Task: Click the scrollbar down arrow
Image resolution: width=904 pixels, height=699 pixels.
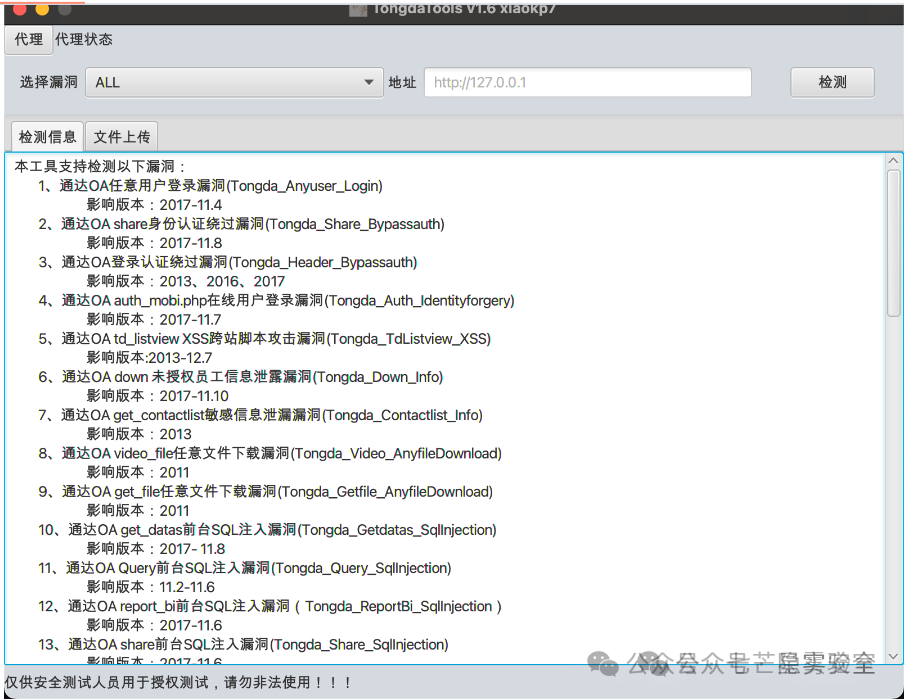Action: click(893, 656)
